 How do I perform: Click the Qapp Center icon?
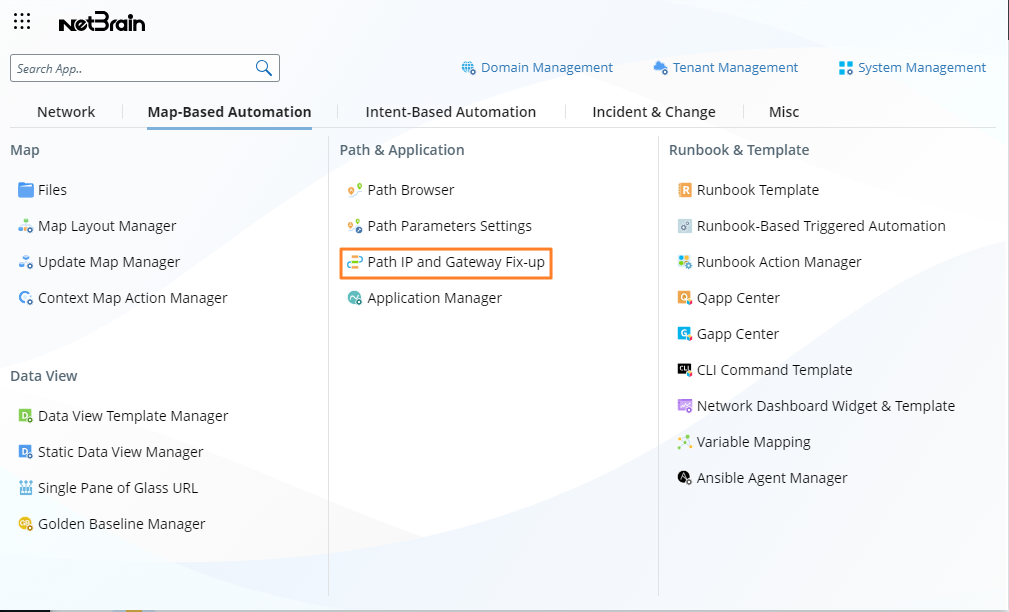coord(685,298)
